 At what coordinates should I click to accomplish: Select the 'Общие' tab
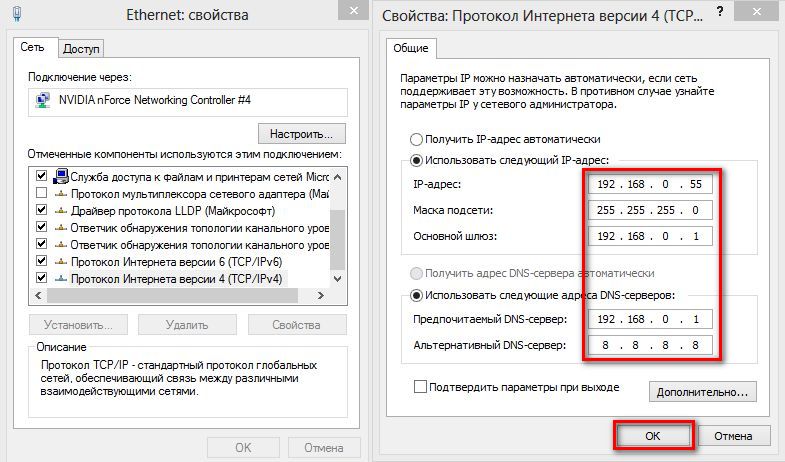[x=411, y=49]
